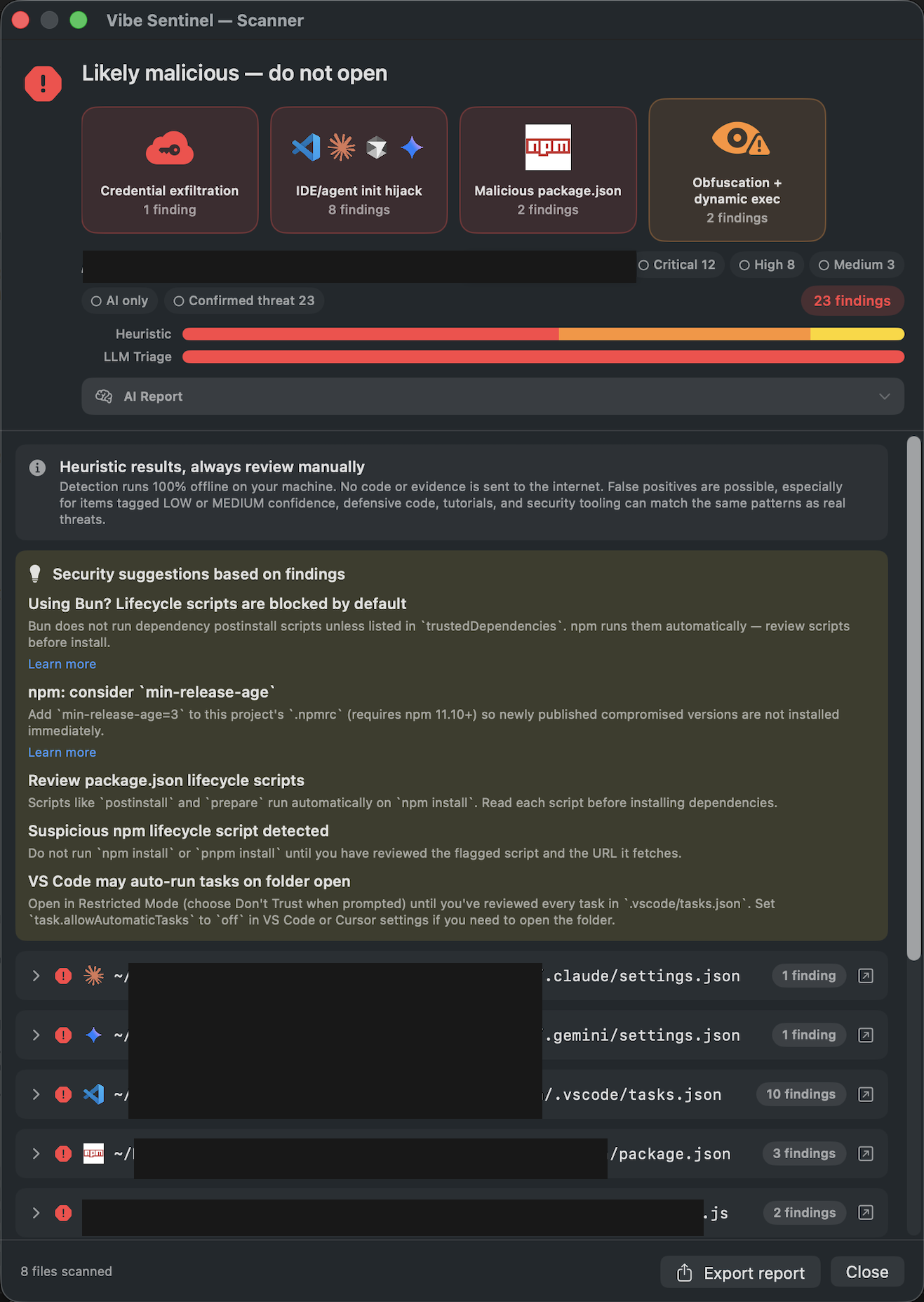Select the Obfuscation + dynamic exec category
This screenshot has height=1302, width=924.
[x=737, y=170]
